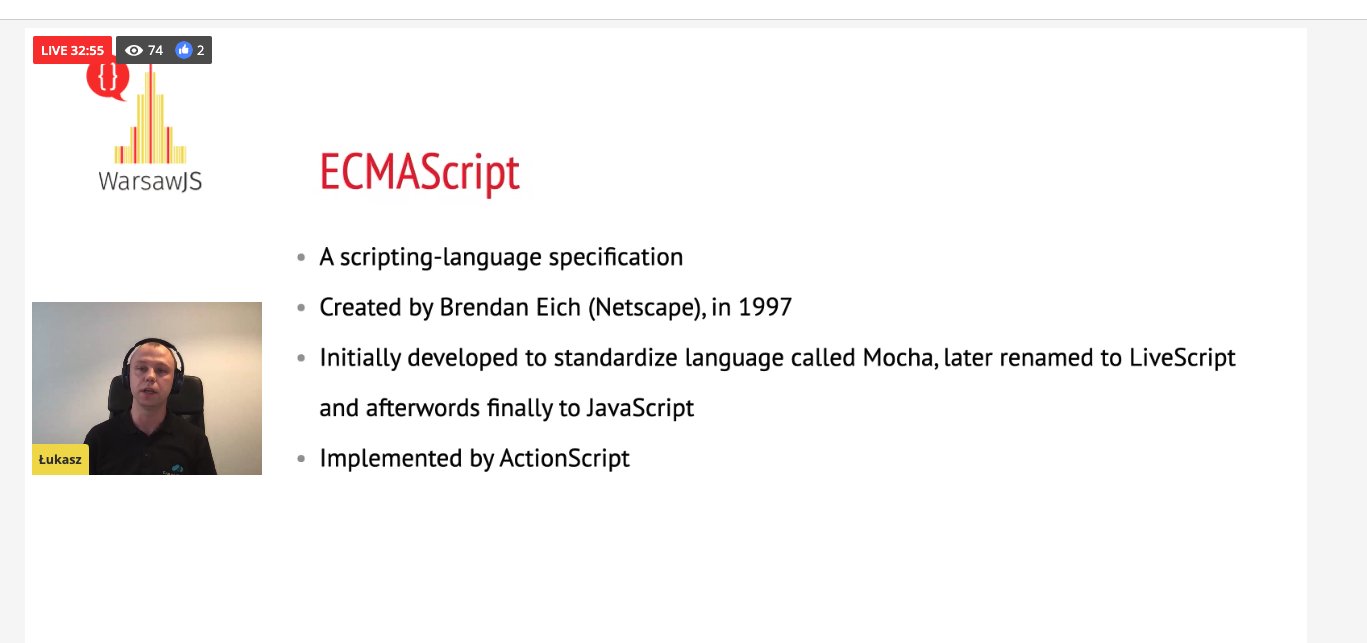Click the yellow Łukasz name label
Image resolution: width=1367 pixels, height=643 pixels.
pyautogui.click(x=61, y=459)
